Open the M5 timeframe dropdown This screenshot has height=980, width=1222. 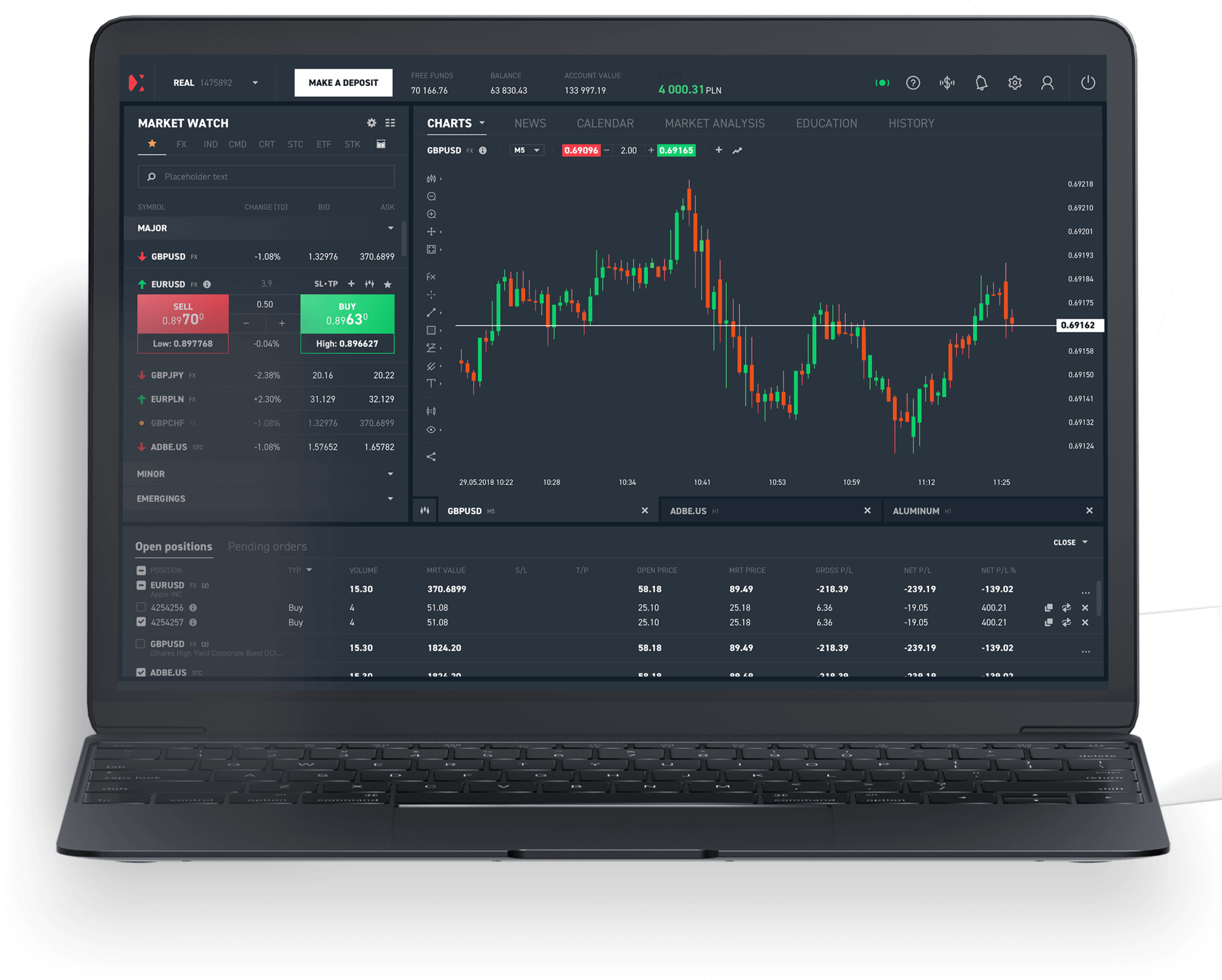527,151
